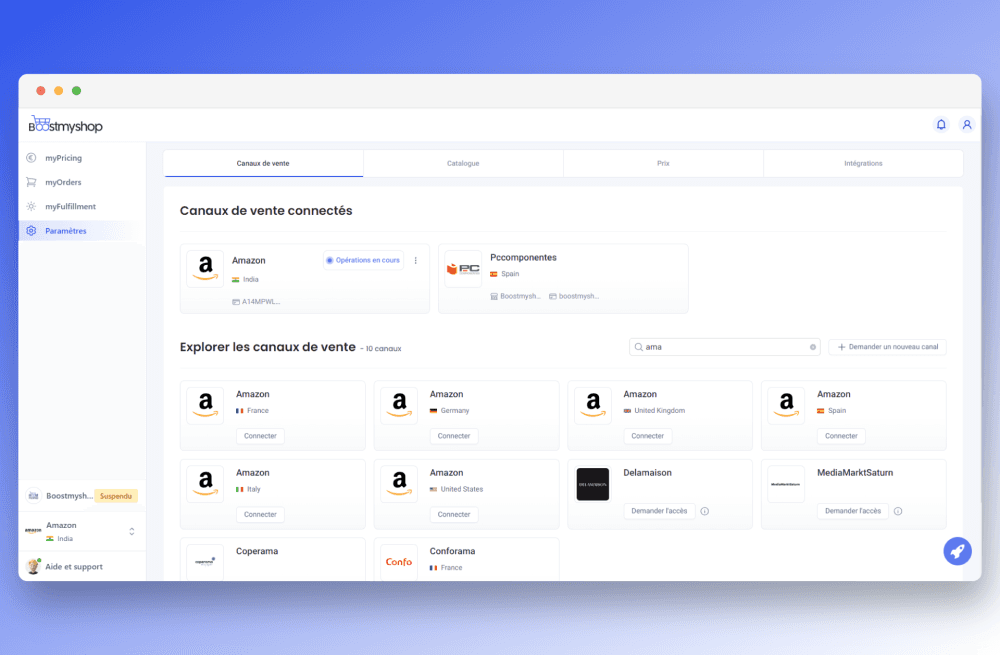Click the Amazon United States logo
Image resolution: width=1000 pixels, height=655 pixels.
pos(399,483)
